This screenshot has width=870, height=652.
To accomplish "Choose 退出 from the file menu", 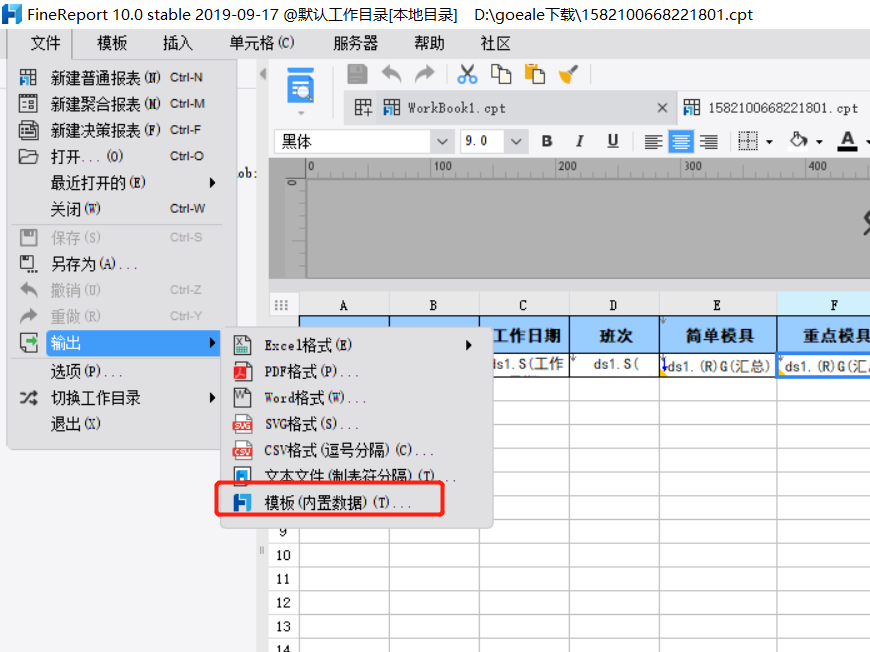I will pyautogui.click(x=117, y=424).
